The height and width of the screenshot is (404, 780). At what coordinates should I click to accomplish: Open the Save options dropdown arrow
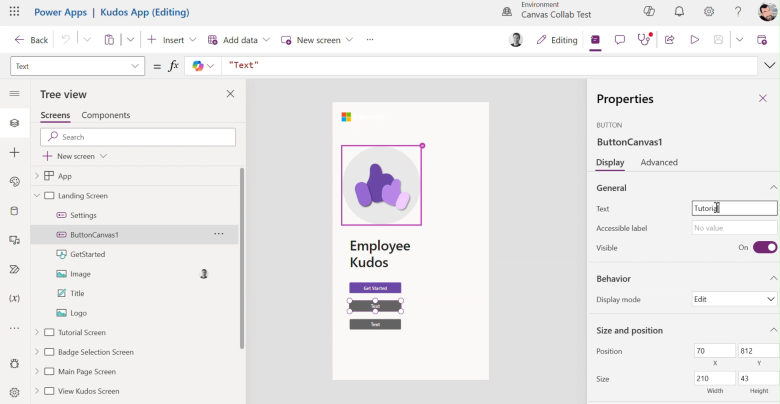click(x=740, y=40)
